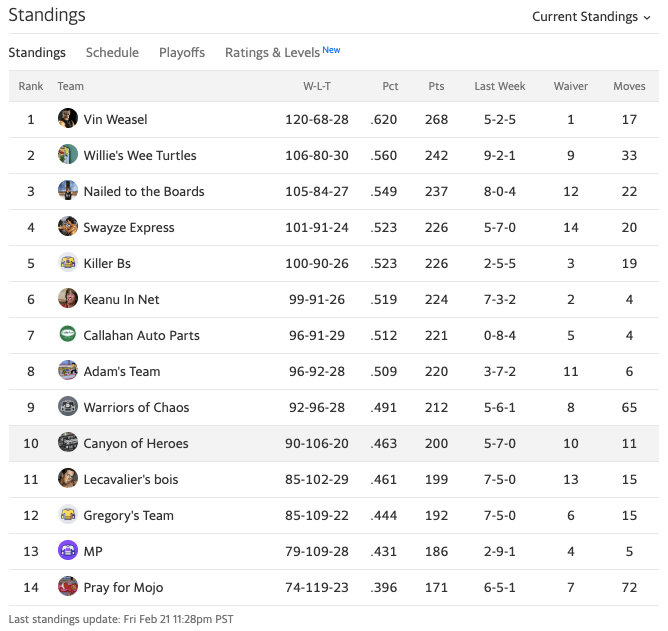
Task: Click Vin Weasel team avatar icon
Action: 68,119
